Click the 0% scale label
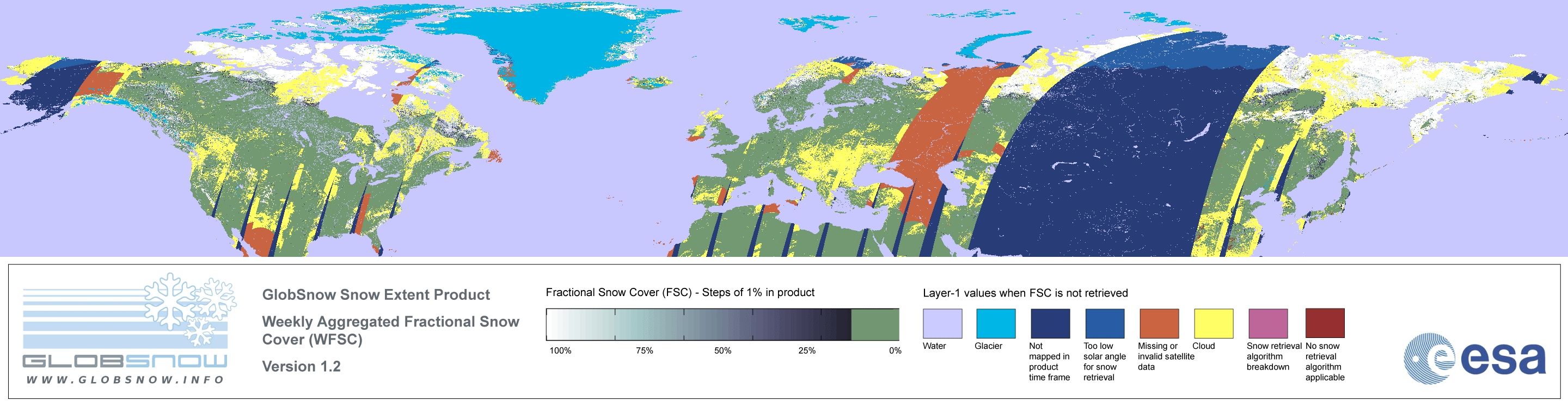1568x406 pixels. (895, 350)
